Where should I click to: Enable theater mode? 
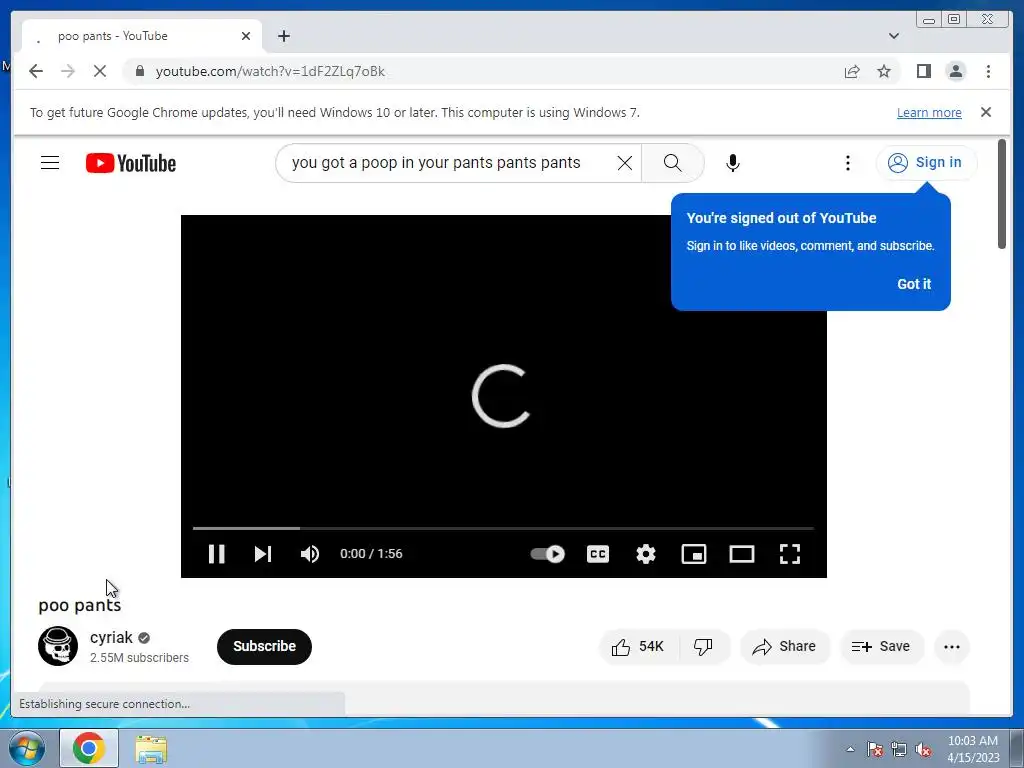click(x=742, y=554)
